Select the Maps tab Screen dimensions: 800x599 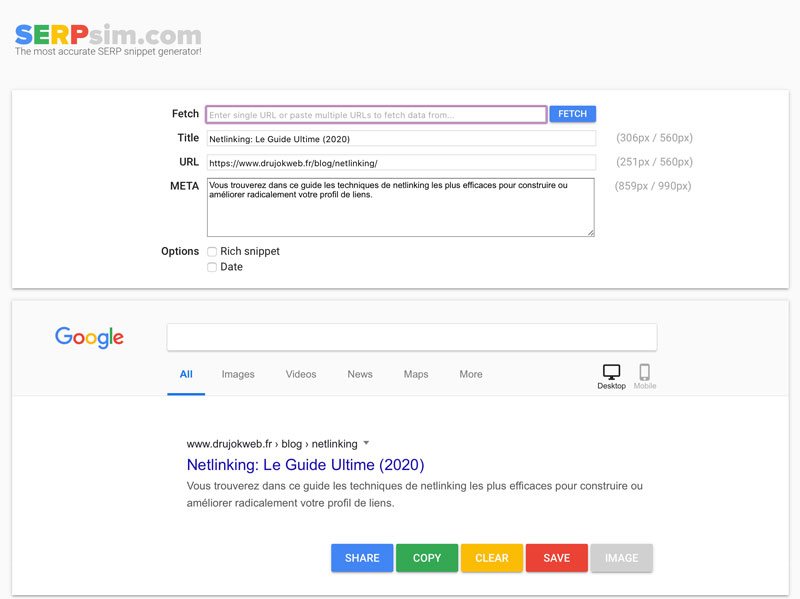click(416, 374)
